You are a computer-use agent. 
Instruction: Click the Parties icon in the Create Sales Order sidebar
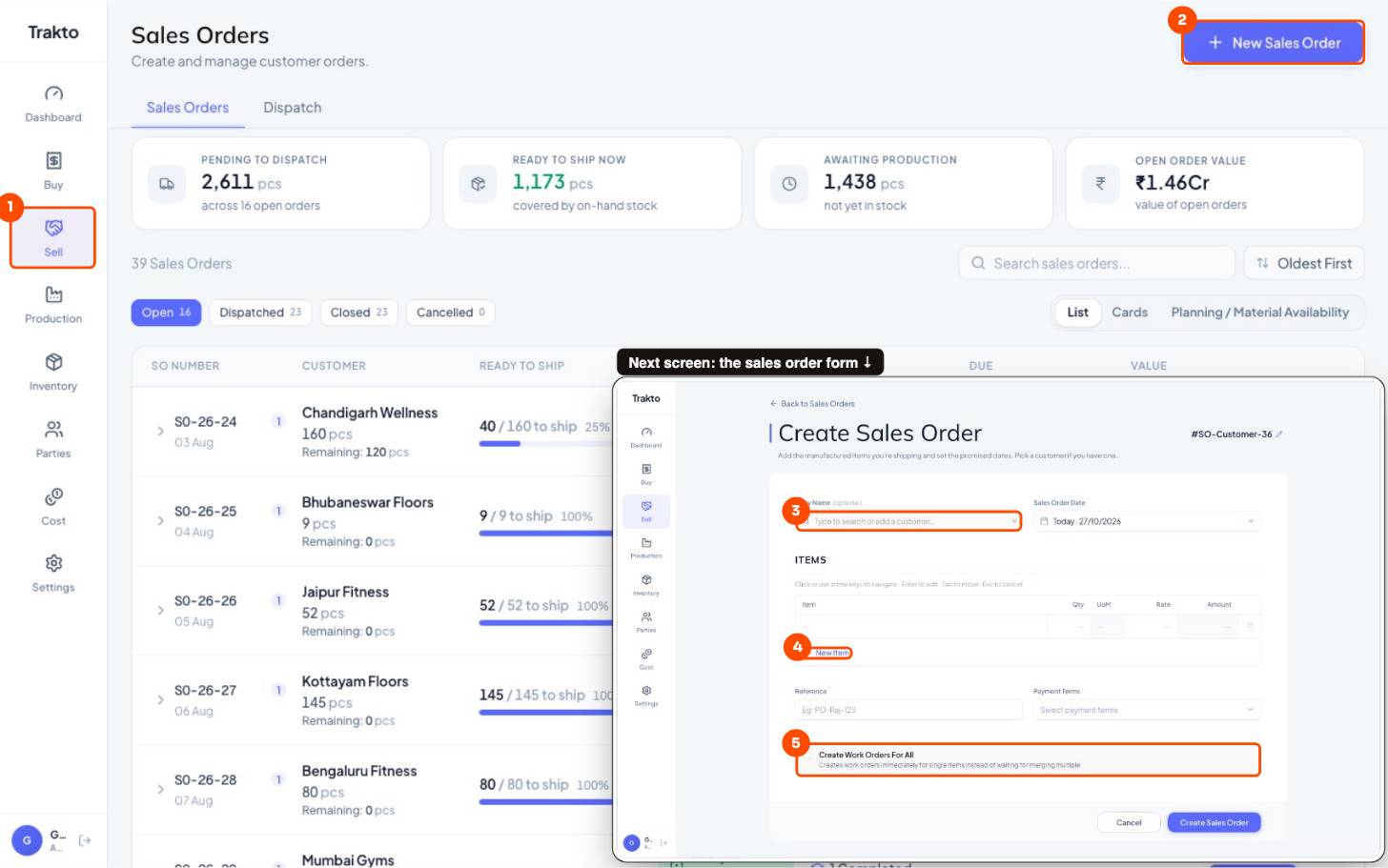(646, 617)
